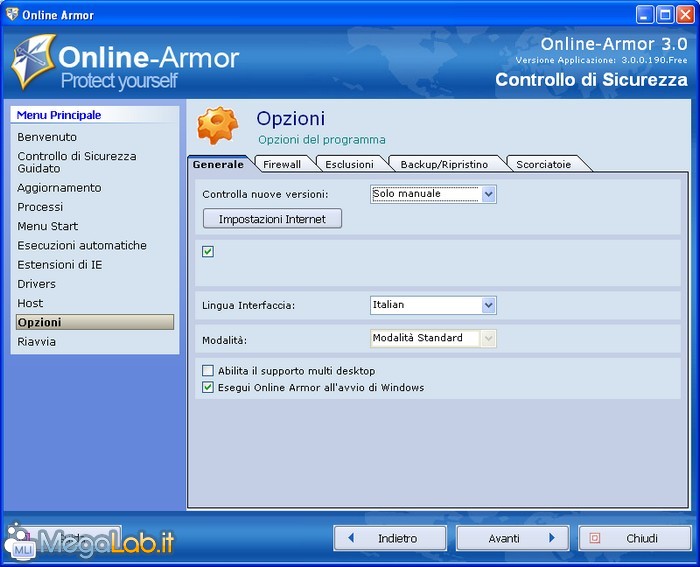Enable Abilita il supporto multi desktop
The image size is (700, 567).
tap(208, 371)
